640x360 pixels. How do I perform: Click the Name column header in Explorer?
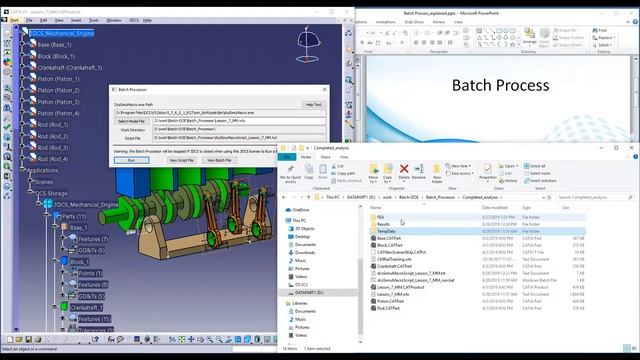pyautogui.click(x=375, y=208)
